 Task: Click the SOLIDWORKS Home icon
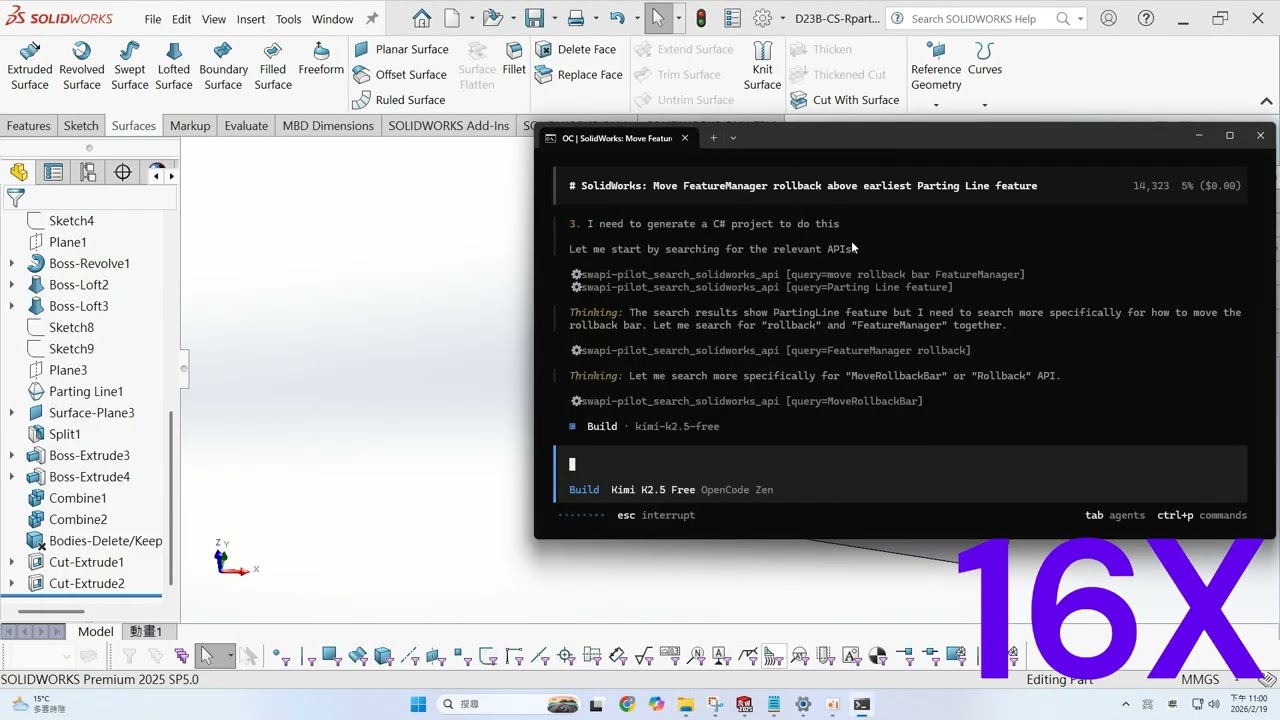pos(422,18)
